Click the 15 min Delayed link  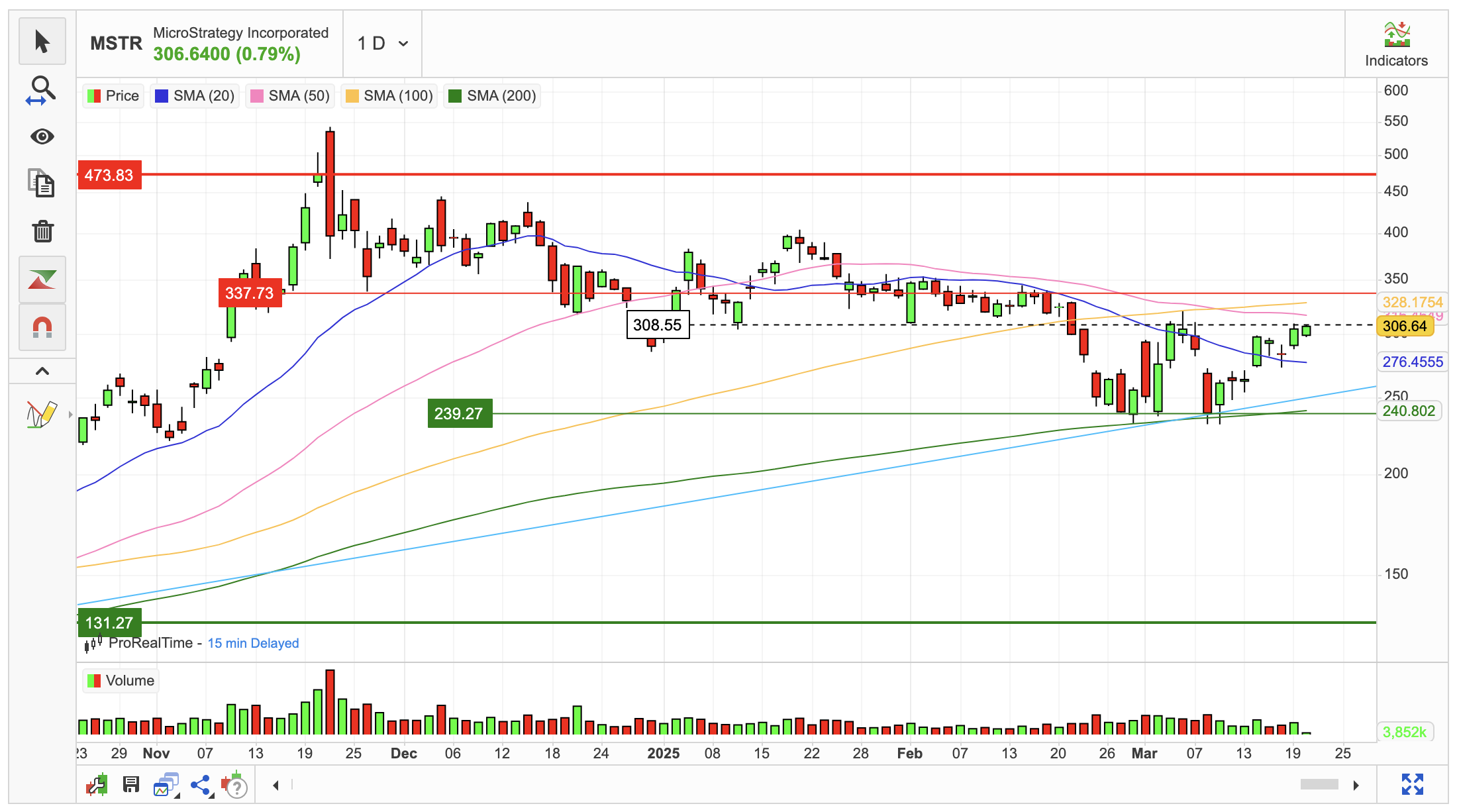(253, 643)
